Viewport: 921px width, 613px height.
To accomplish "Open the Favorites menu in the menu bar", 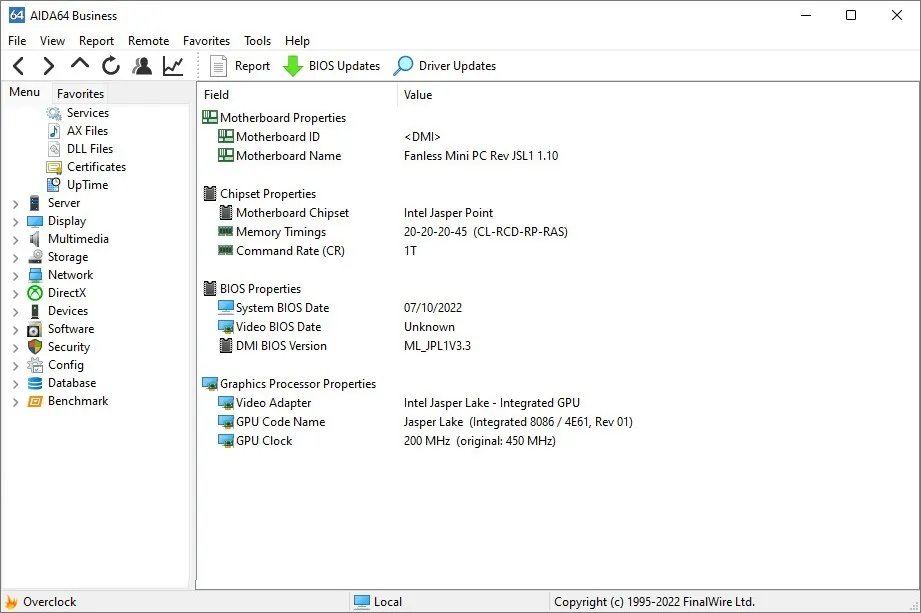I will pos(206,41).
